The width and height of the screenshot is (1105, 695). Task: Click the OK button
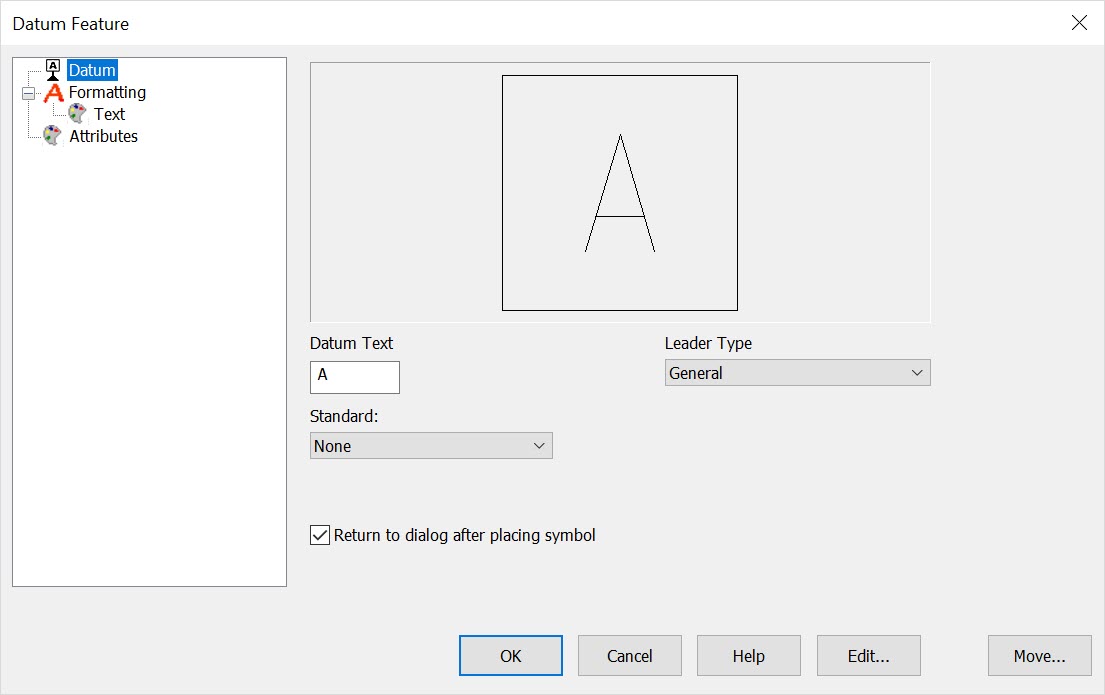510,655
